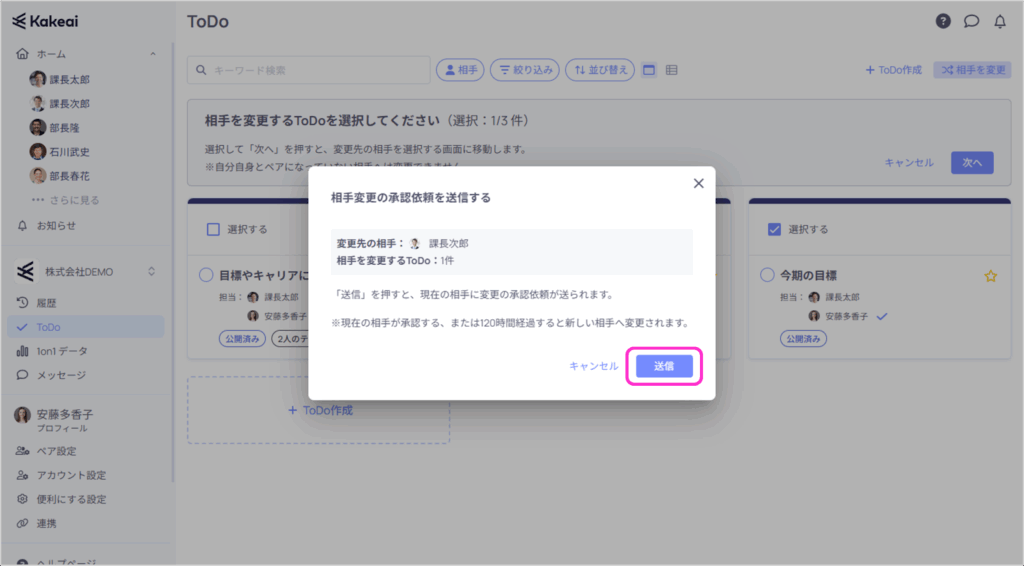Close the dialog with X icon
Viewport: 1024px width, 566px height.
[698, 183]
